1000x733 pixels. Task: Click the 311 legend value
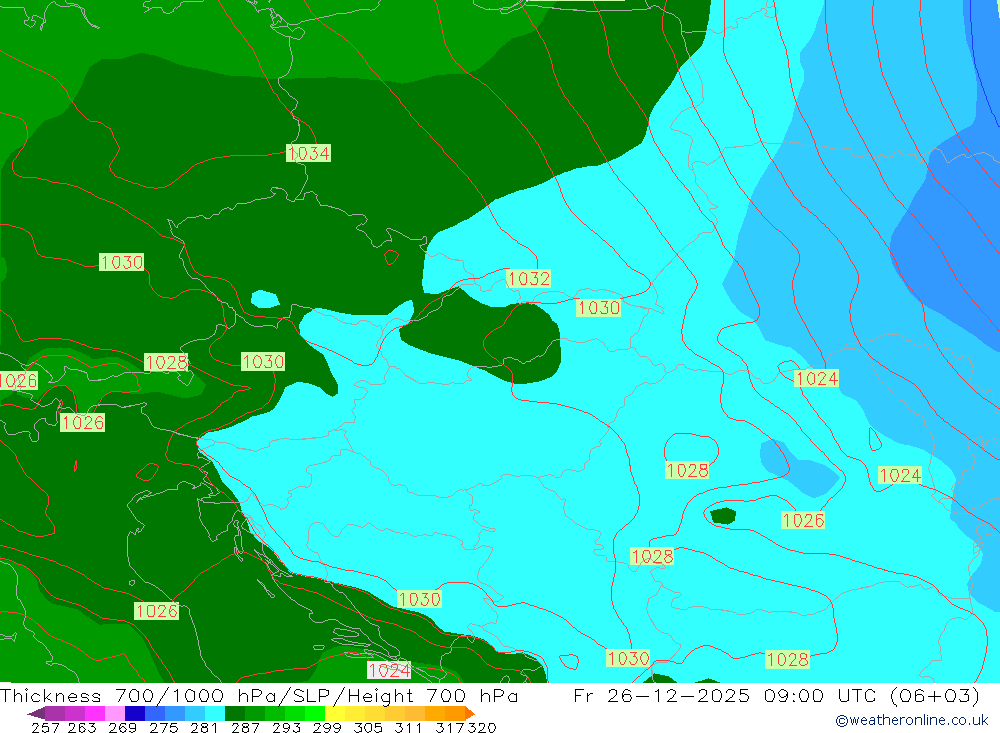click(408, 727)
